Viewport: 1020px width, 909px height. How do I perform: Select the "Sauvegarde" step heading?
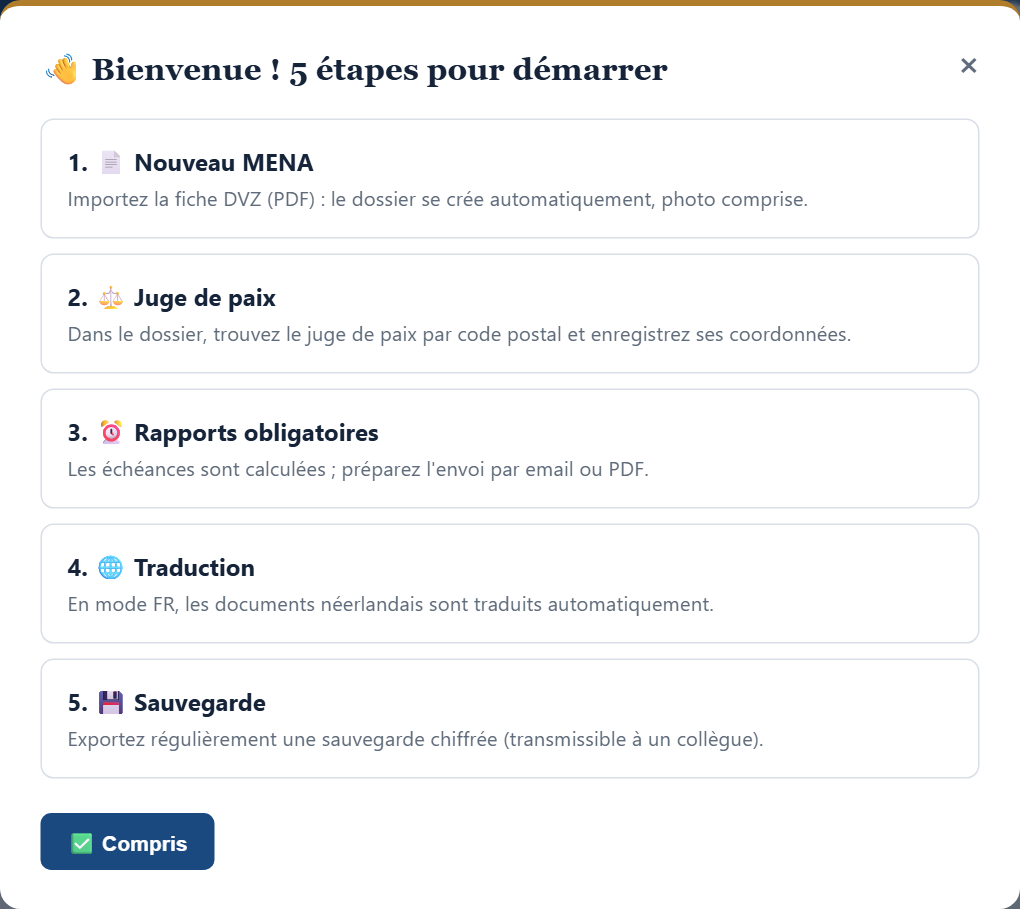tap(200, 703)
